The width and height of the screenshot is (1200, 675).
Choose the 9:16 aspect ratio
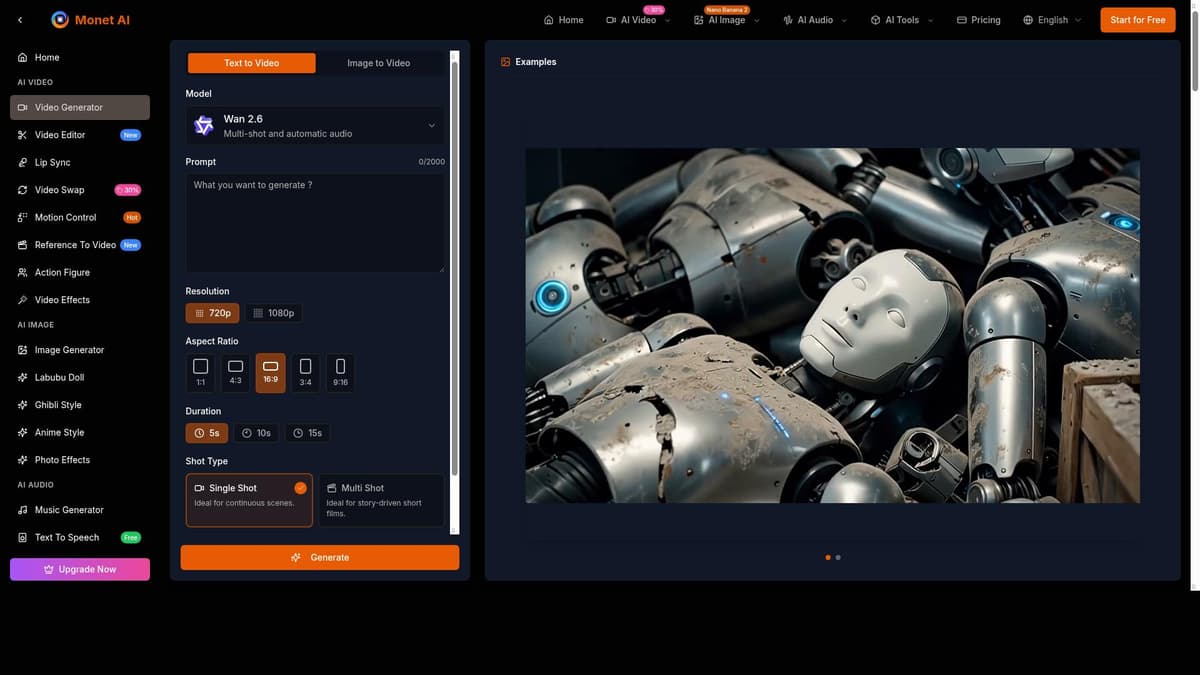click(340, 373)
